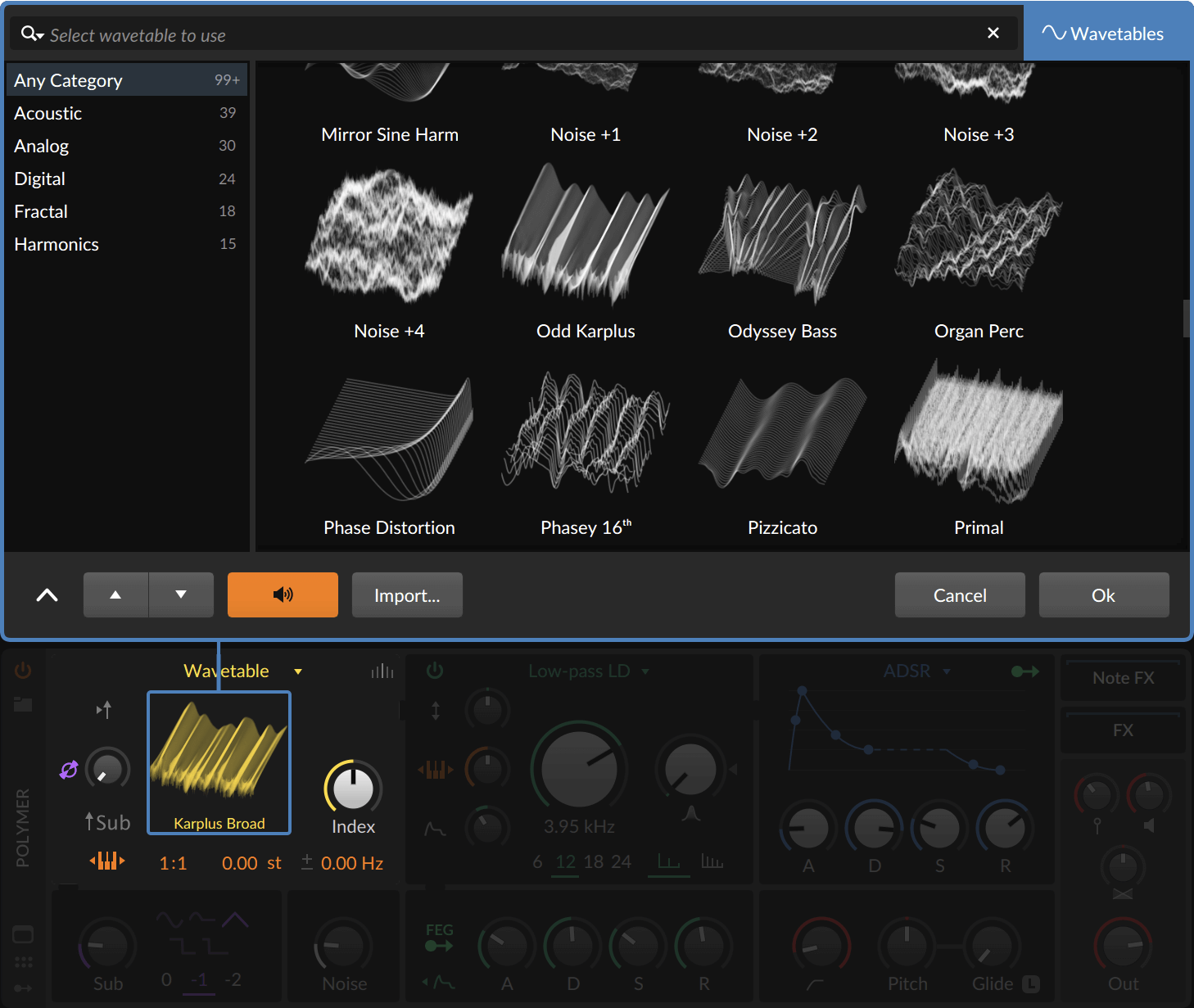Click the purple phase randomize icon
This screenshot has width=1194, height=1008.
[x=69, y=769]
